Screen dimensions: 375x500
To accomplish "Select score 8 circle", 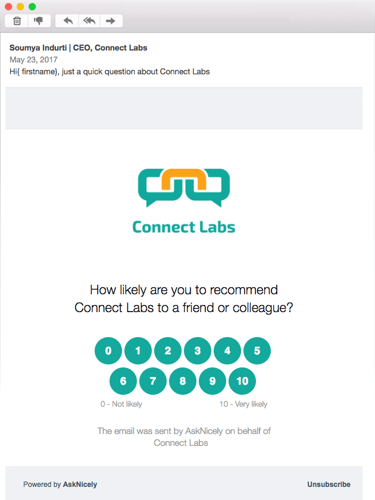I will [x=183, y=381].
